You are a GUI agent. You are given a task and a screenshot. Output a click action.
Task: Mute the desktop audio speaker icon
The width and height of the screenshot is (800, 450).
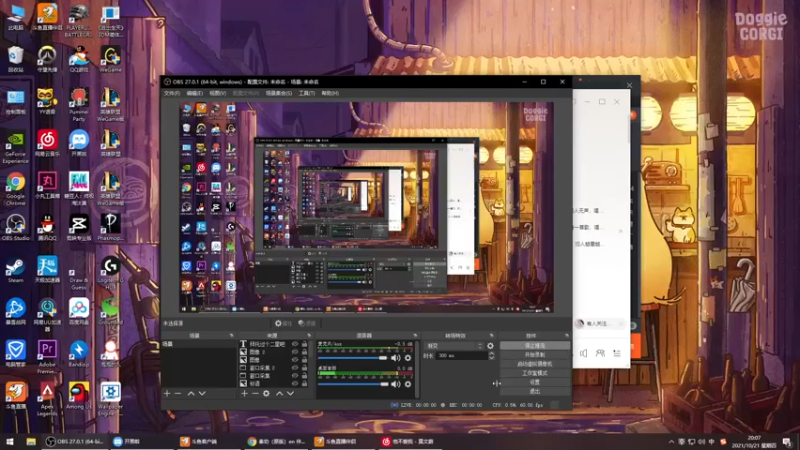395,384
